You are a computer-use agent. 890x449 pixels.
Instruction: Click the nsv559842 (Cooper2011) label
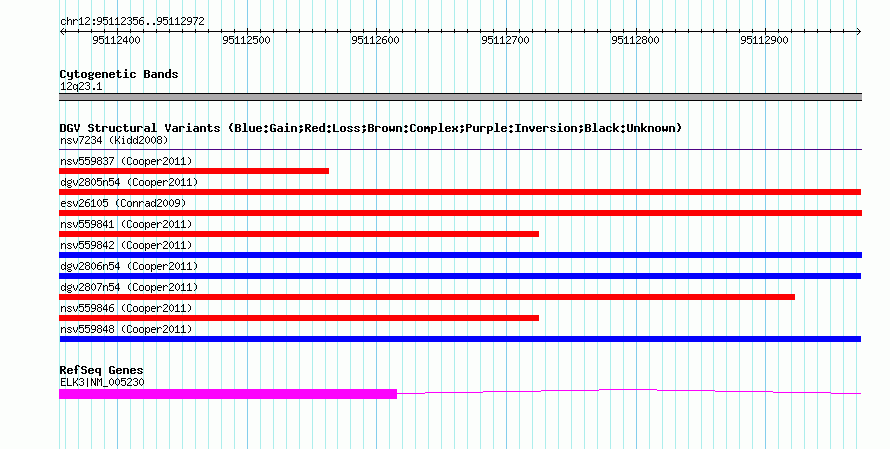126,245
